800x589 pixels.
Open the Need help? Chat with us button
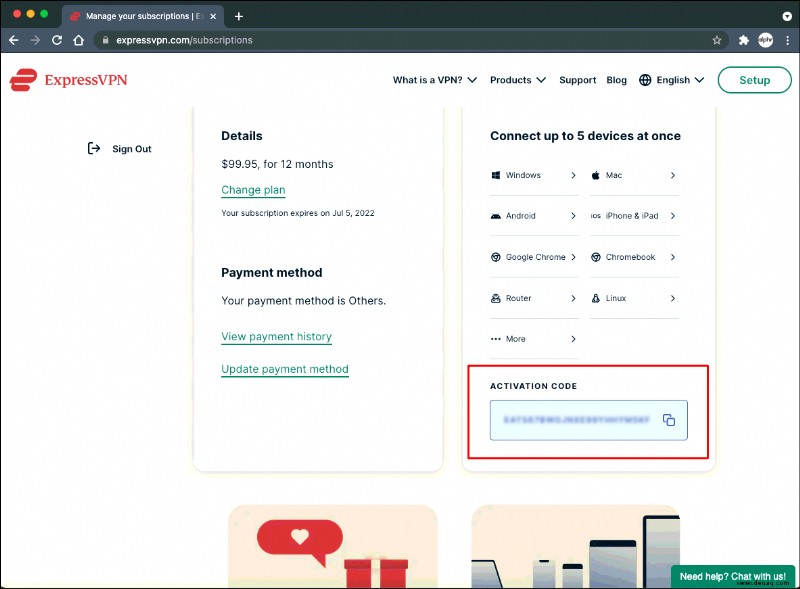coord(733,576)
